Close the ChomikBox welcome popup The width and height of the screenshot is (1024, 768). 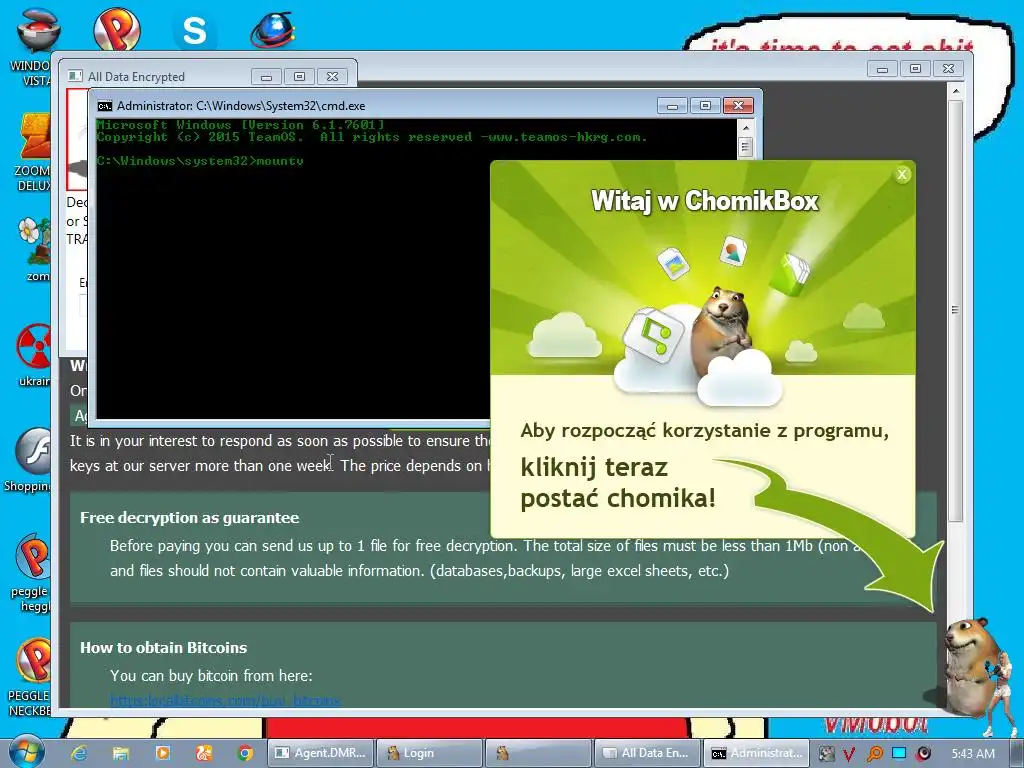point(902,174)
